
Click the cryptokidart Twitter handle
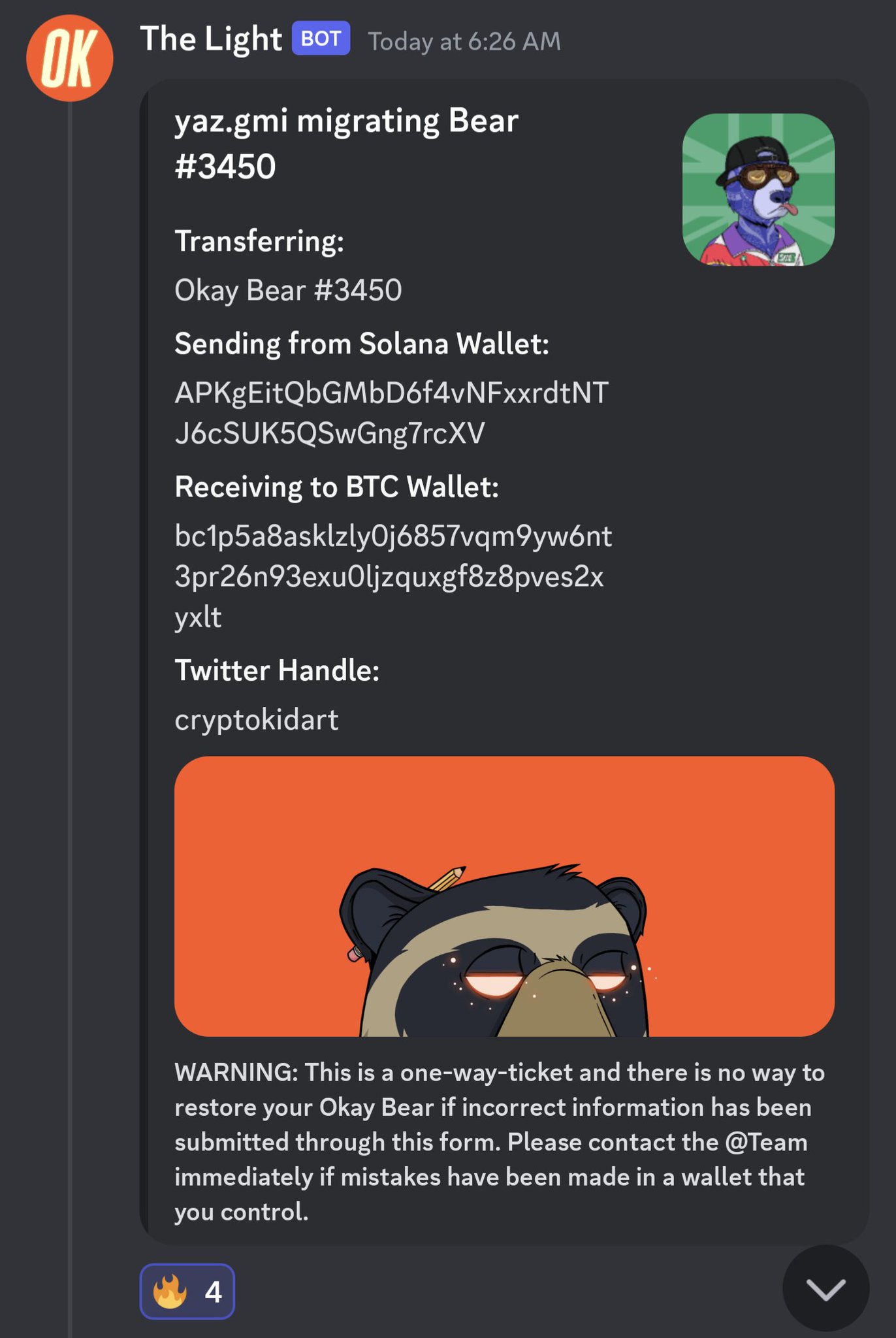coord(256,720)
